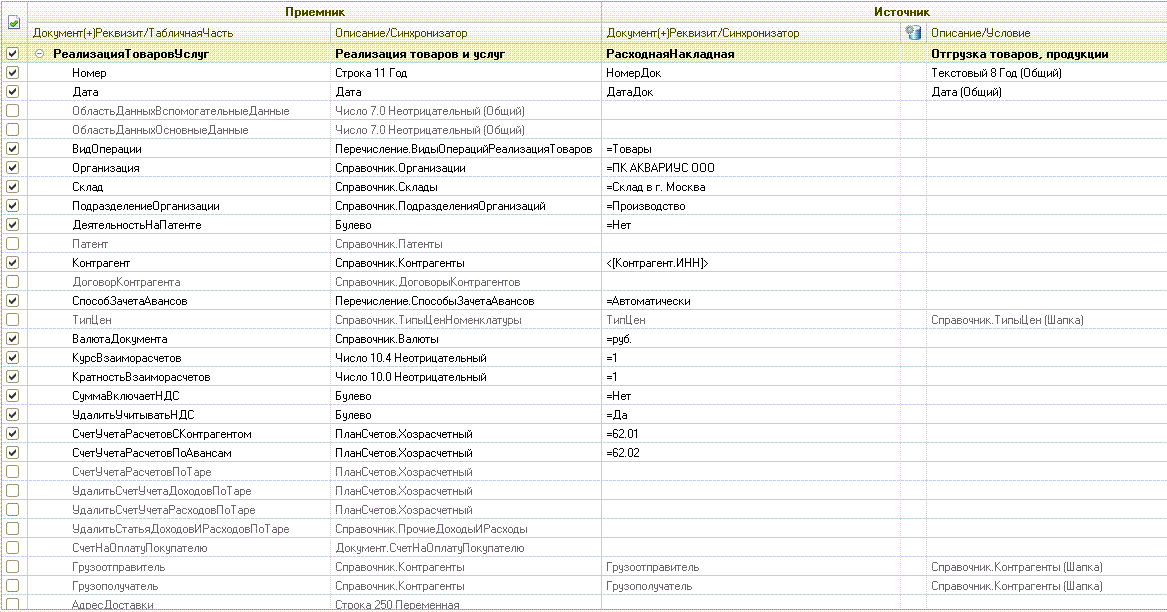Select the '=Производство' source value
Image resolution: width=1167 pixels, height=612 pixels.
coord(752,205)
